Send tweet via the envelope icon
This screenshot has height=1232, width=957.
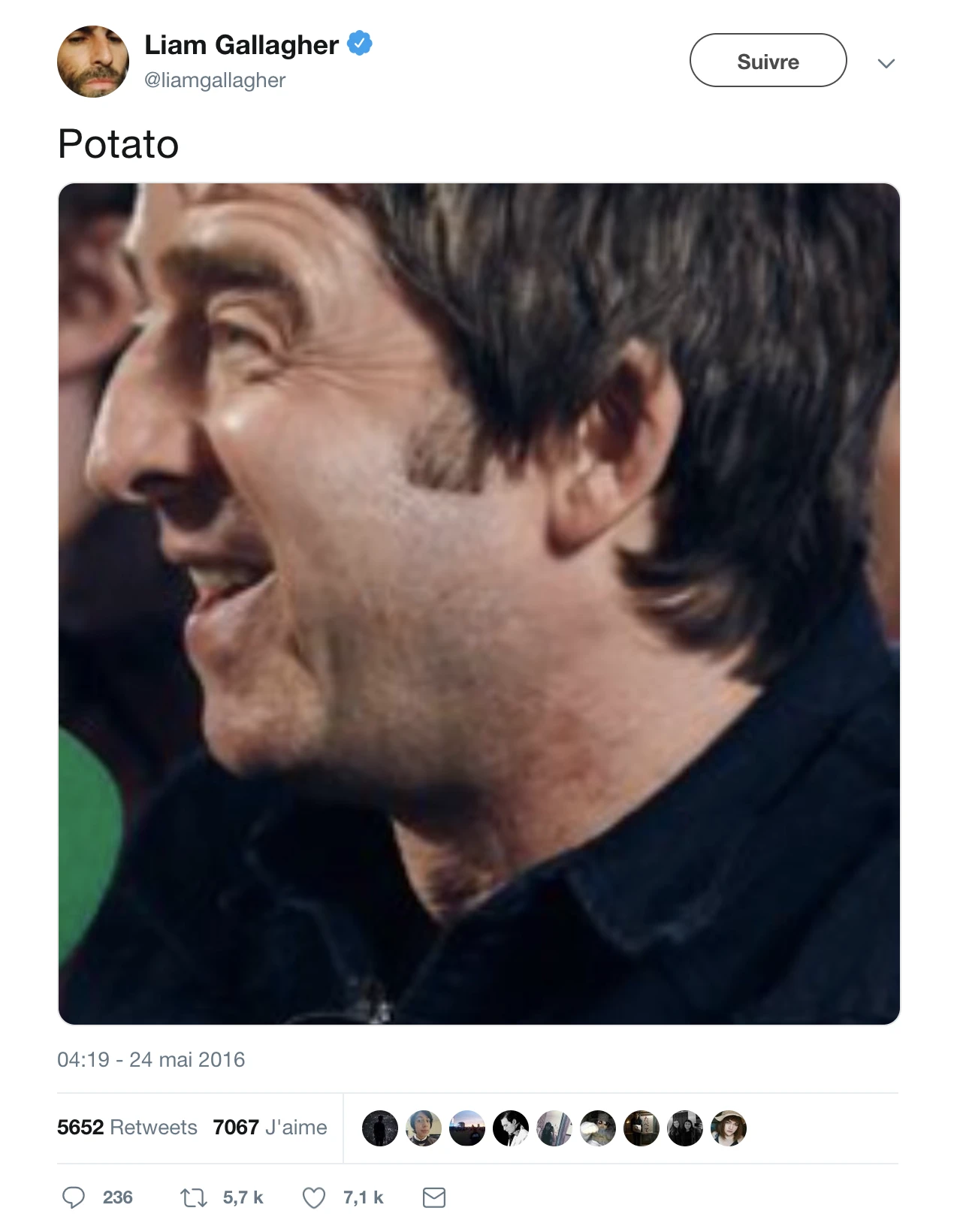click(434, 1197)
